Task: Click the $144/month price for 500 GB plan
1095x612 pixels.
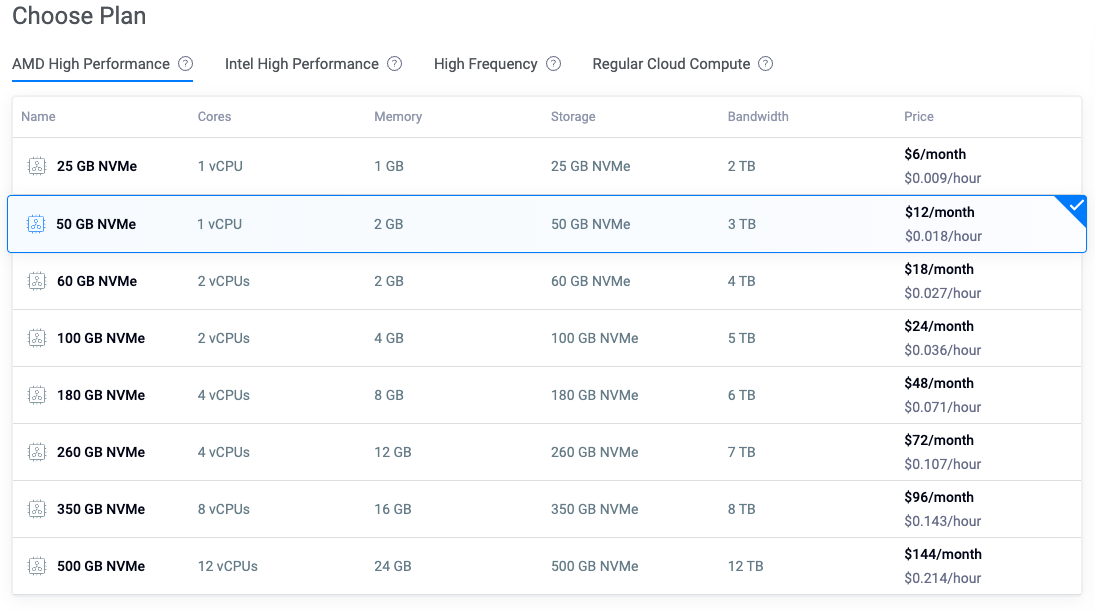Action: tap(942, 554)
